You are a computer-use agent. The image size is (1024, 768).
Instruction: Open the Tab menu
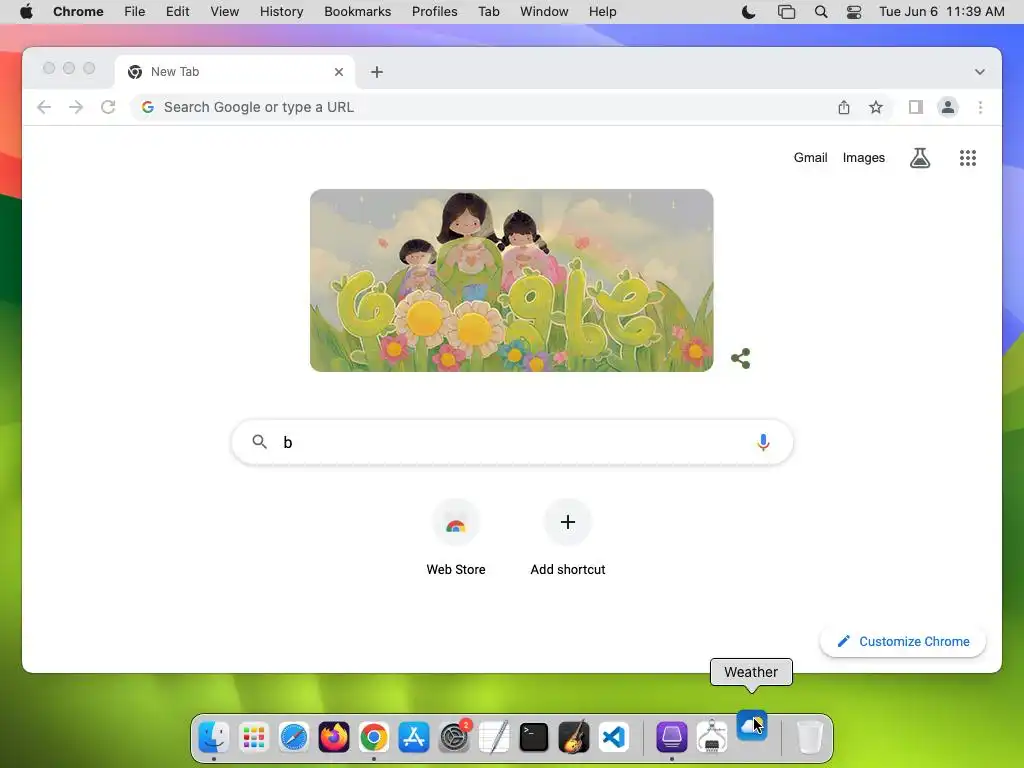coord(488,12)
